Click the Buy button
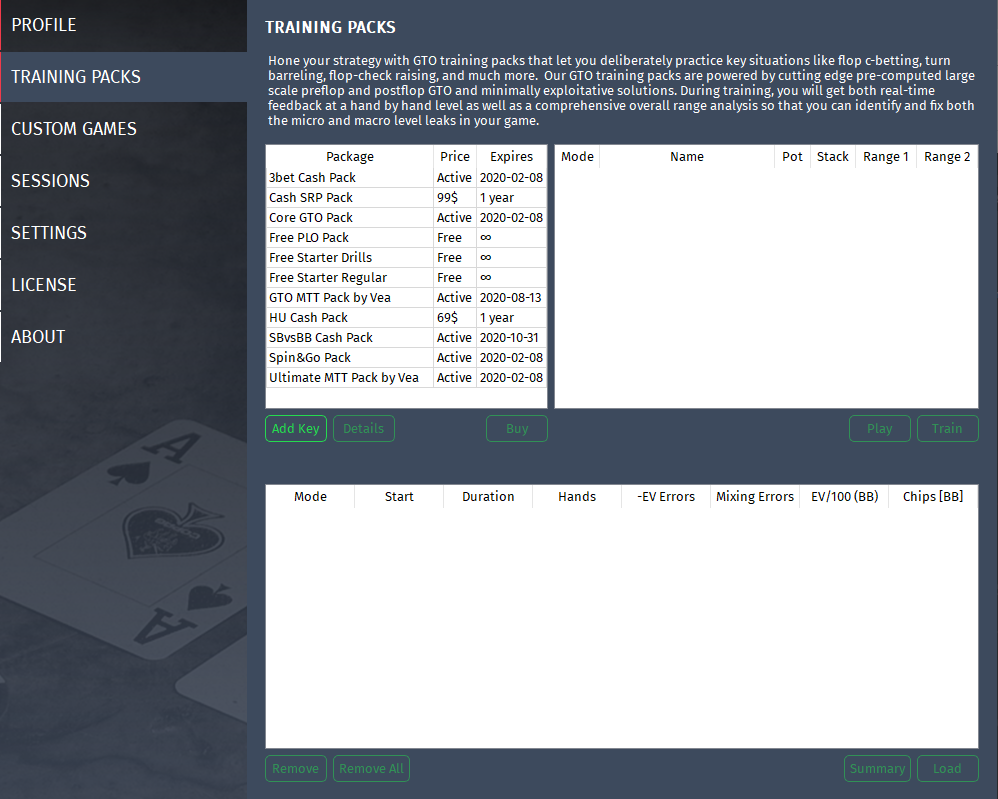This screenshot has height=799, width=998. pos(517,428)
